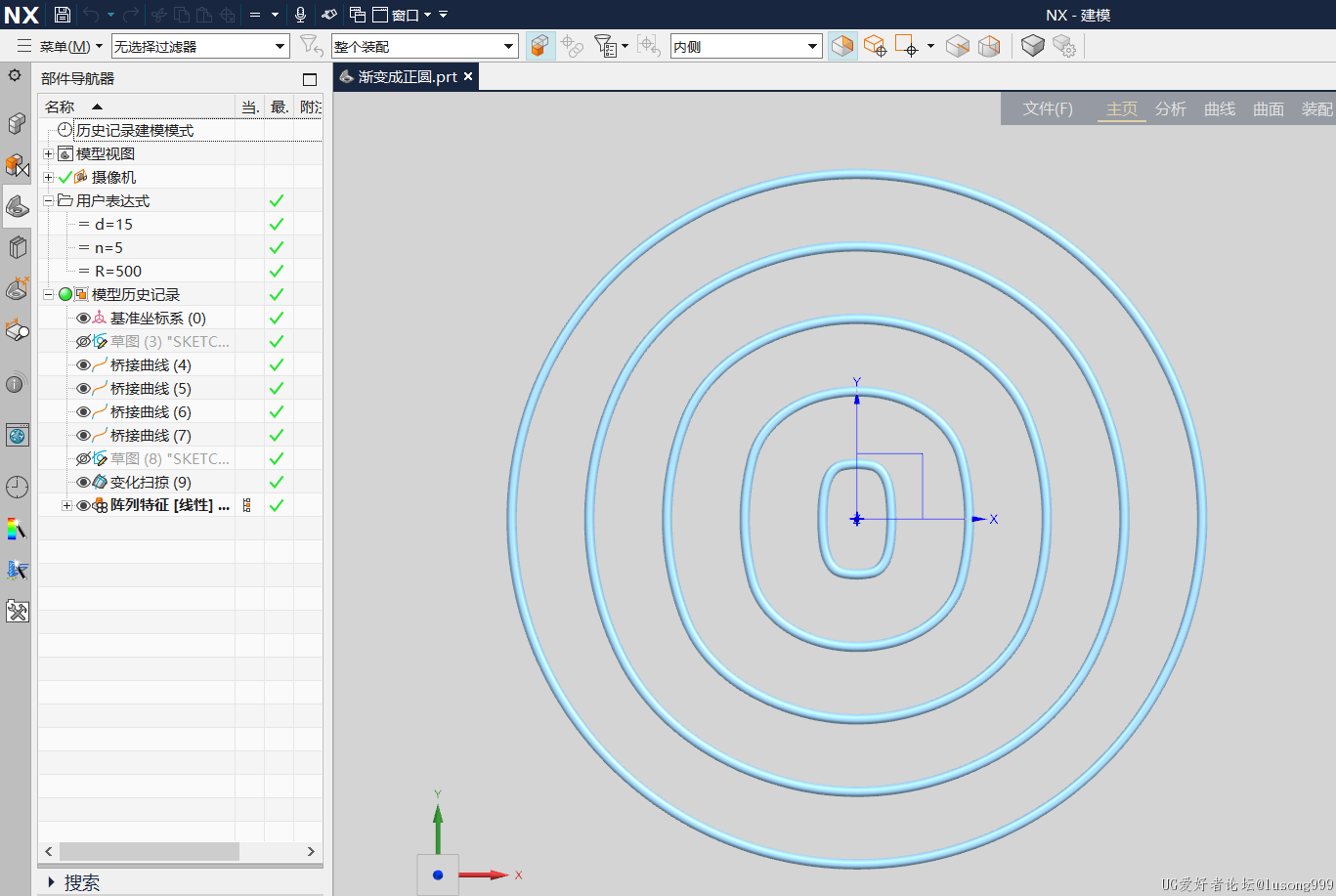Click the right scroll arrow of the navigator

point(312,851)
